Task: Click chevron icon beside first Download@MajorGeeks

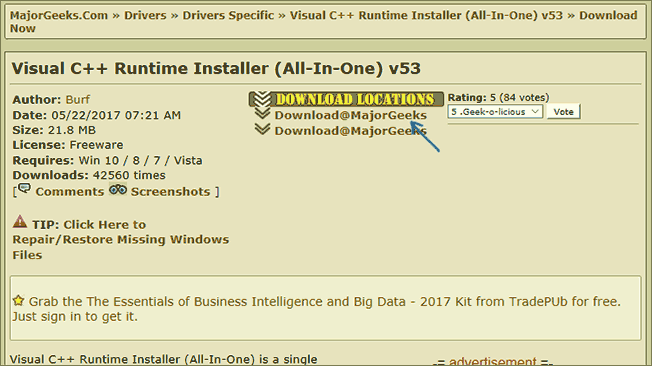Action: 262,113
